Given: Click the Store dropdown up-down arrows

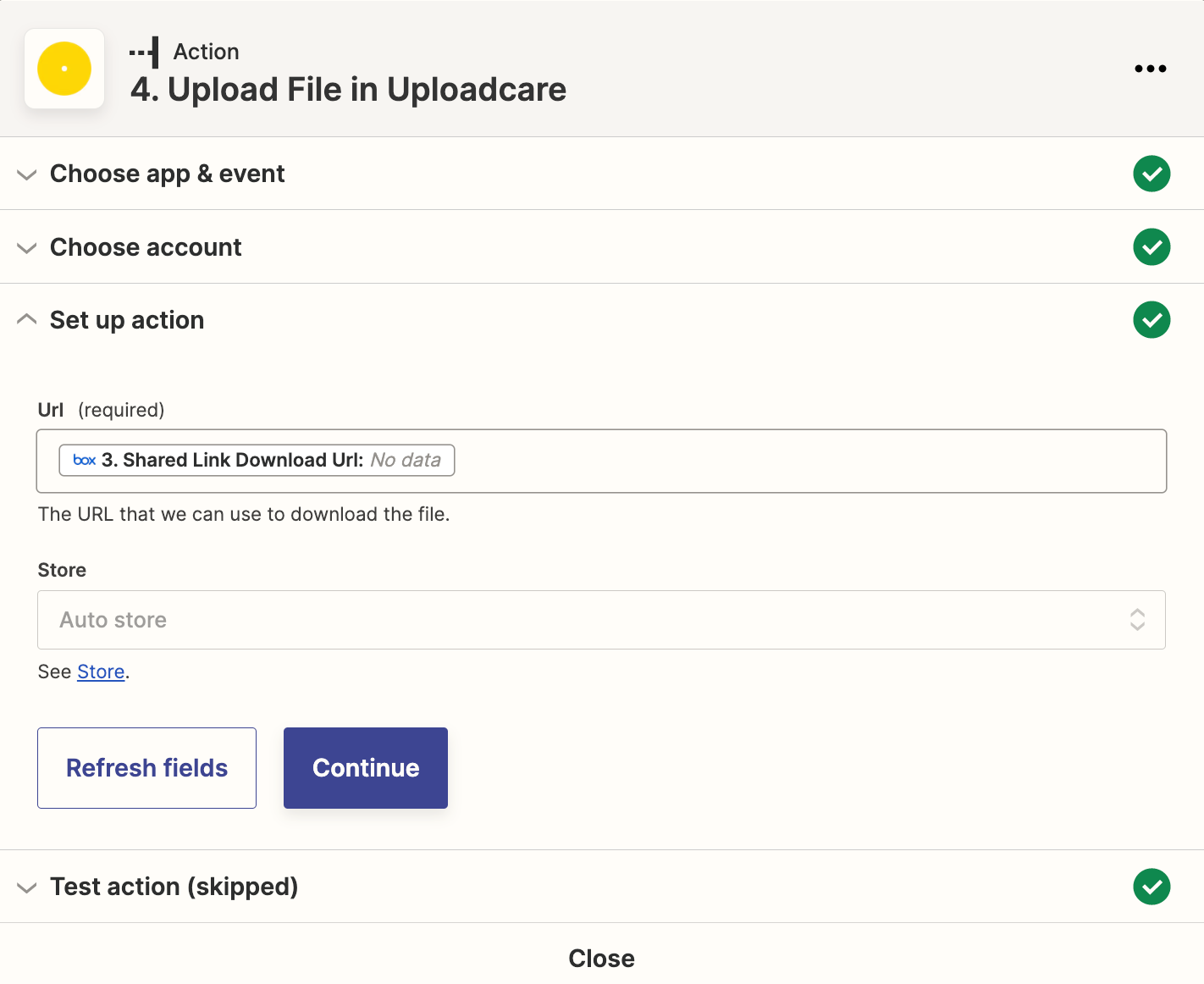Looking at the screenshot, I should (x=1137, y=620).
